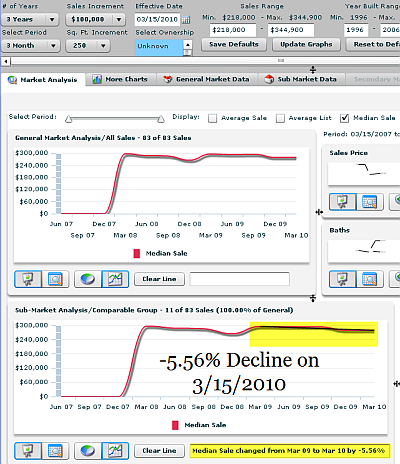
Task: Switch Sub-Market chart to pie view
Action: (88, 451)
